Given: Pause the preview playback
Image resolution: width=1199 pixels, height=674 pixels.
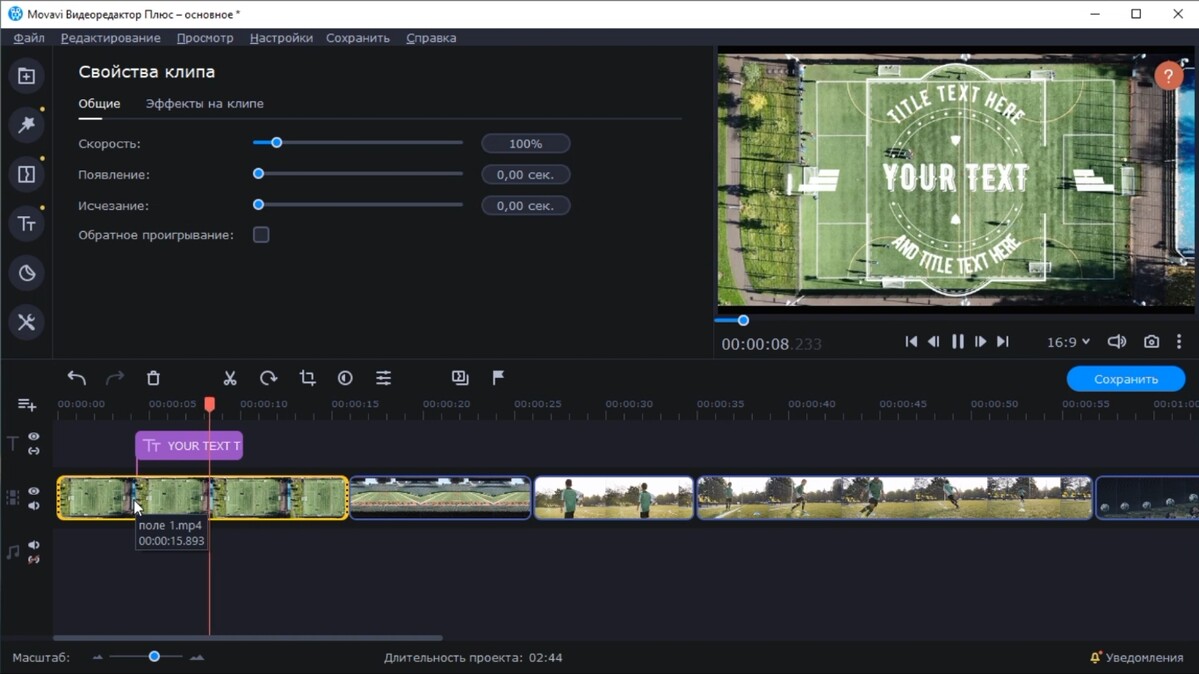Looking at the screenshot, I should [x=957, y=342].
